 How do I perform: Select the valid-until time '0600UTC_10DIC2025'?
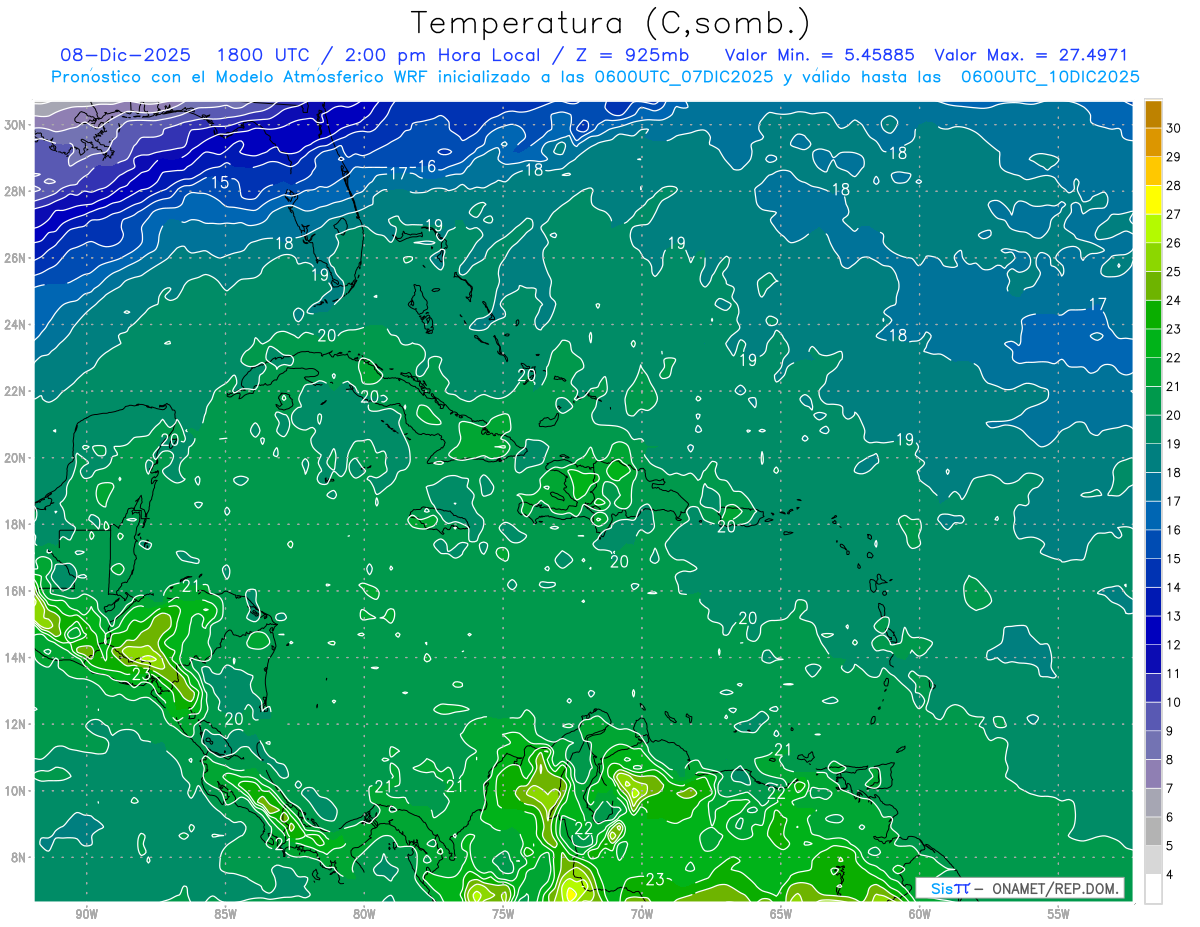pyautogui.click(x=1050, y=77)
